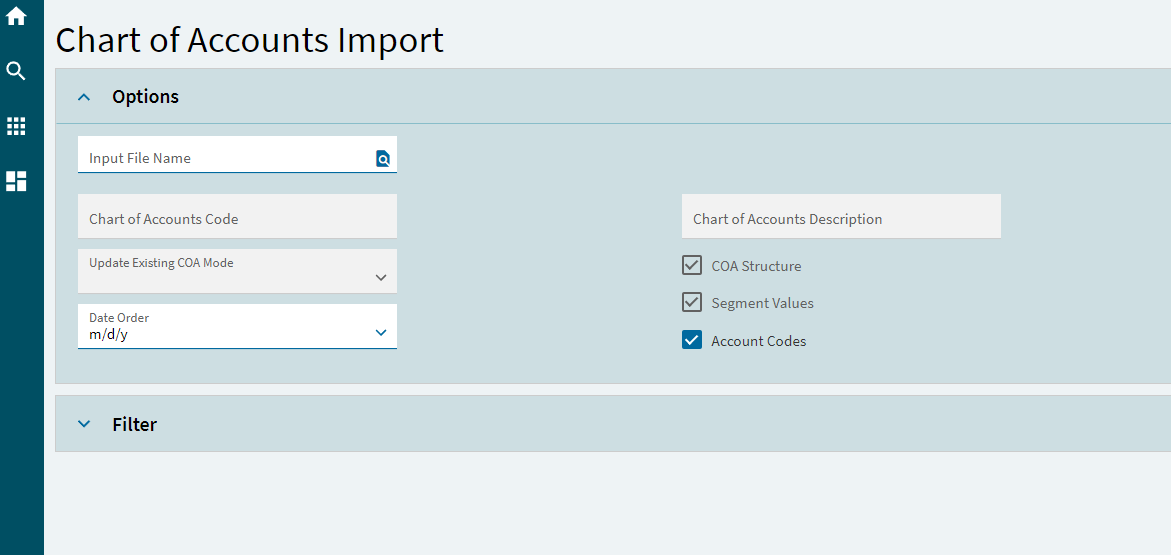The image size is (1171, 555).
Task: Open the Update Existing COA Mode dropdown arrow
Action: 381,277
